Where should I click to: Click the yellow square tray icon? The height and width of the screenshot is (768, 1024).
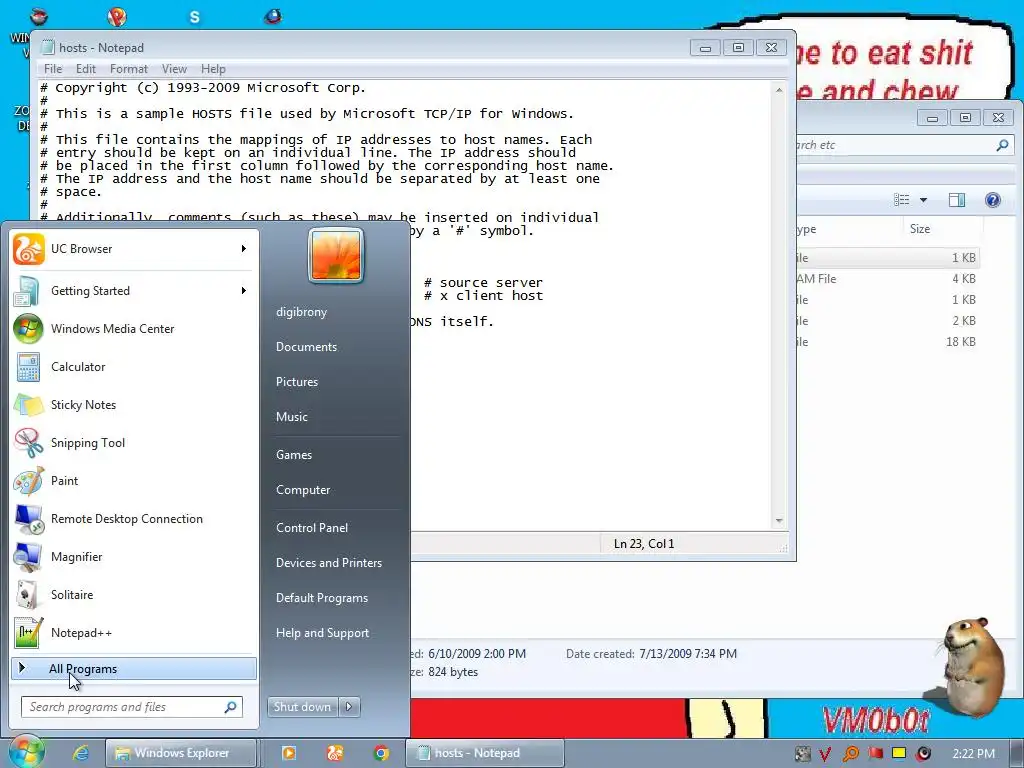coord(899,753)
